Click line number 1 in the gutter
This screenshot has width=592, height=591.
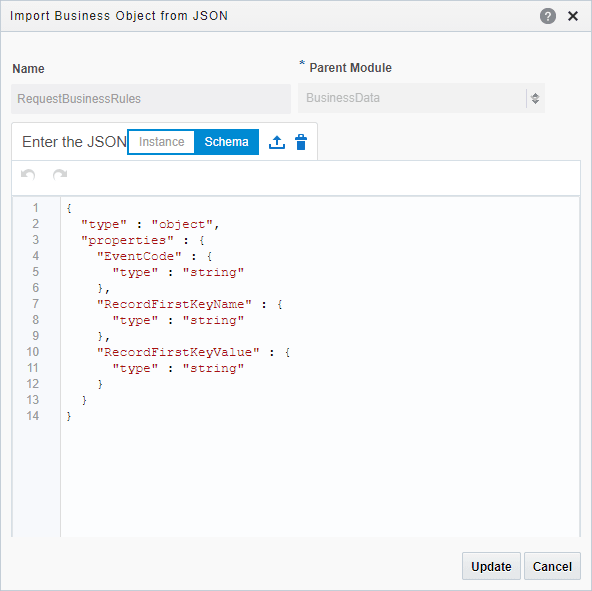(35, 208)
